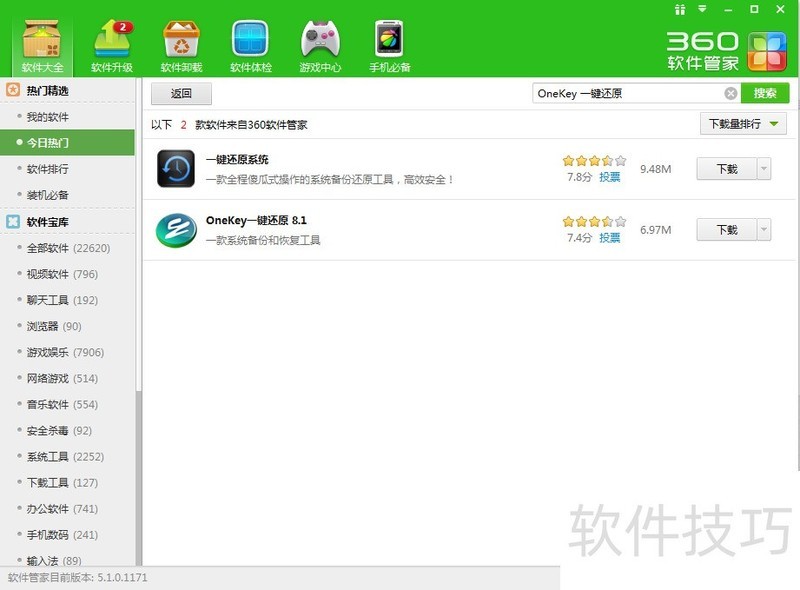Open the 手机必备 phone icon
800x590 pixels.
point(389,46)
